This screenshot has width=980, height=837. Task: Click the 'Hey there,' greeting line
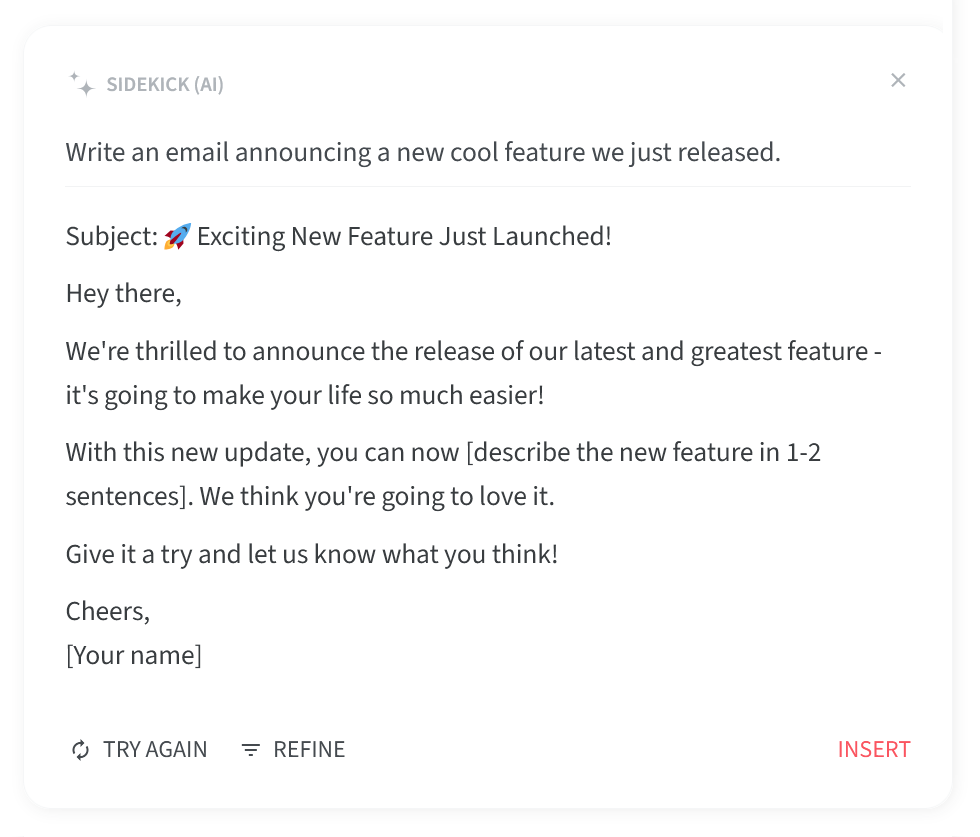click(124, 294)
